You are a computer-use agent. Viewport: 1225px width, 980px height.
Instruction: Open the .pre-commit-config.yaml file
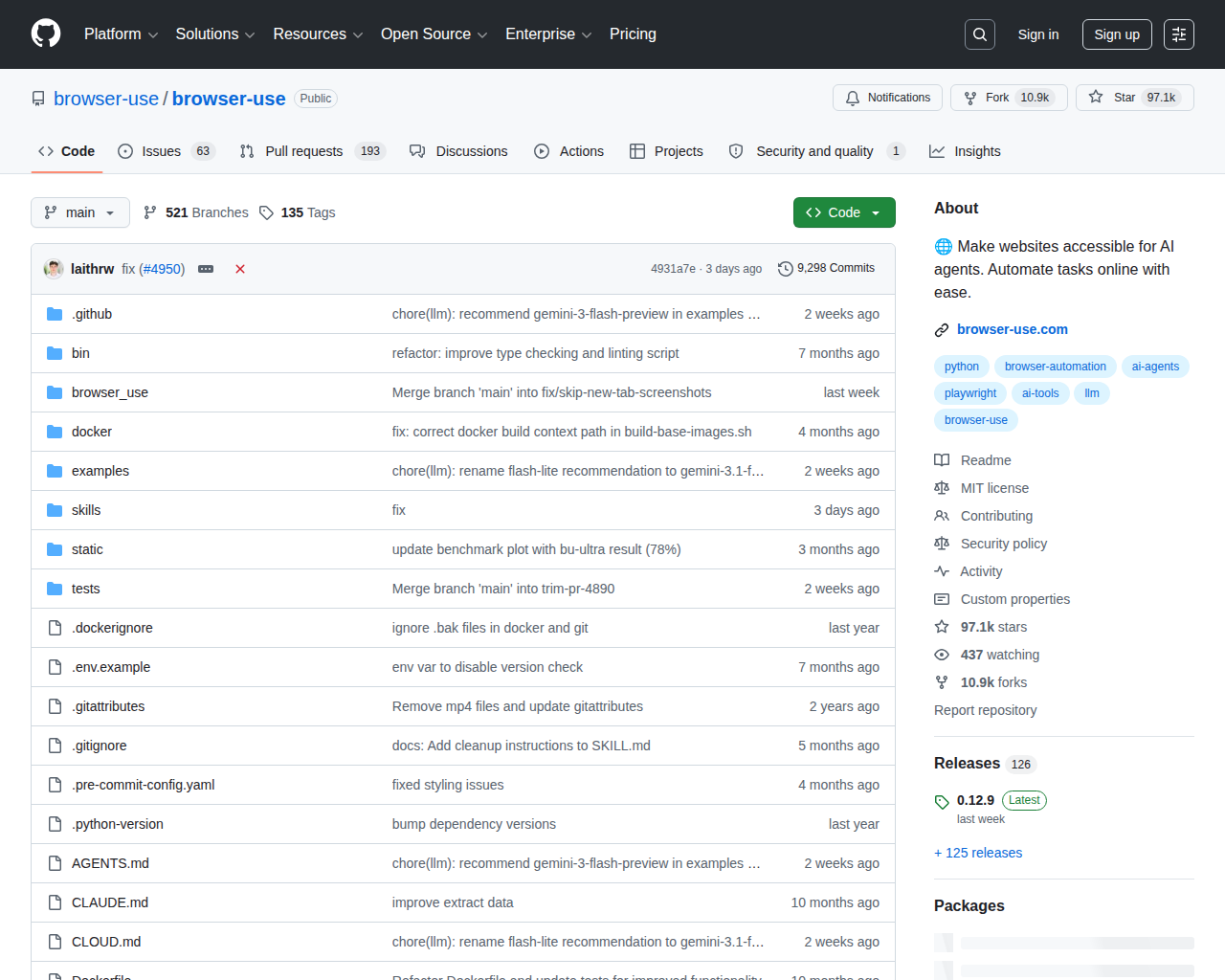pyautogui.click(x=144, y=785)
